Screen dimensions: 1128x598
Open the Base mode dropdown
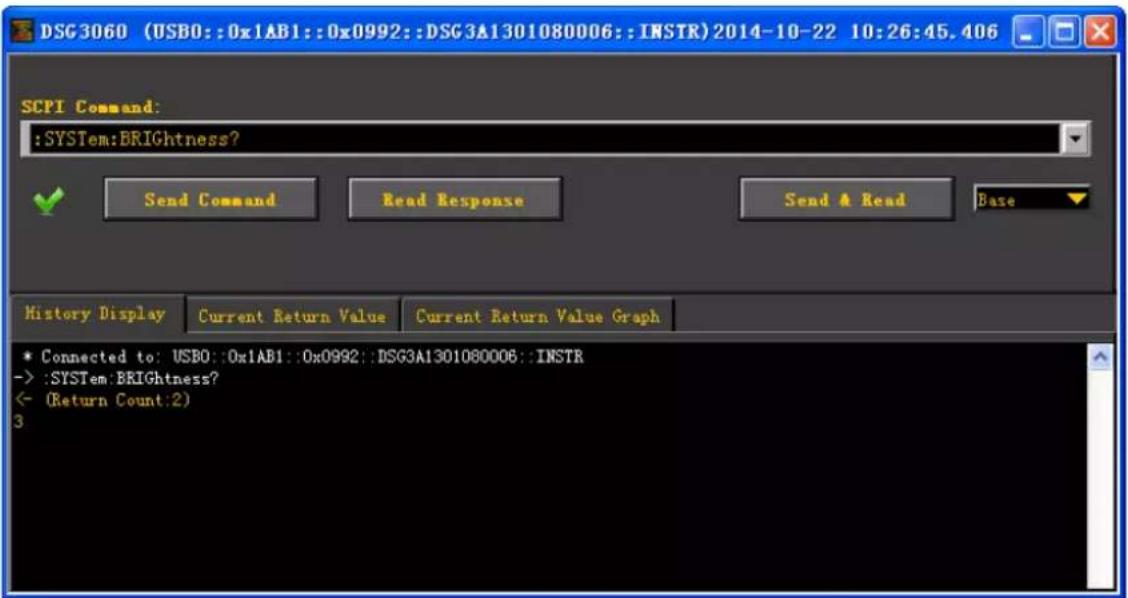click(1032, 199)
